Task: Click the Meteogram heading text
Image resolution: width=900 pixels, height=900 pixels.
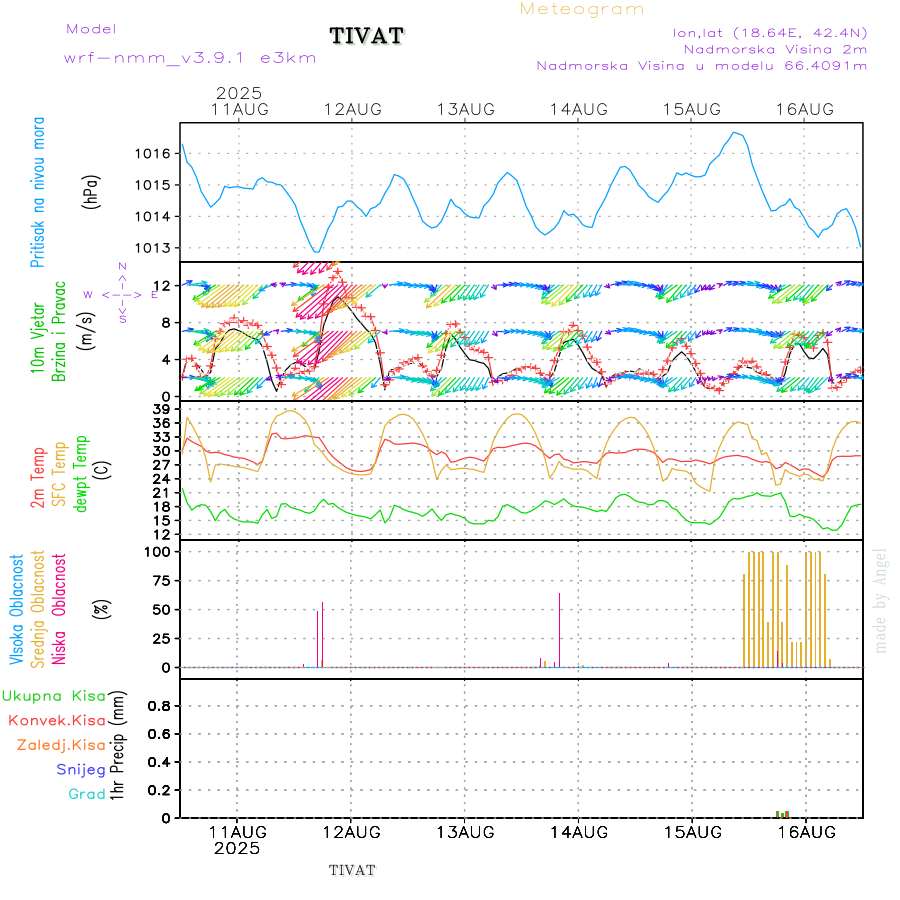Action: tap(582, 9)
